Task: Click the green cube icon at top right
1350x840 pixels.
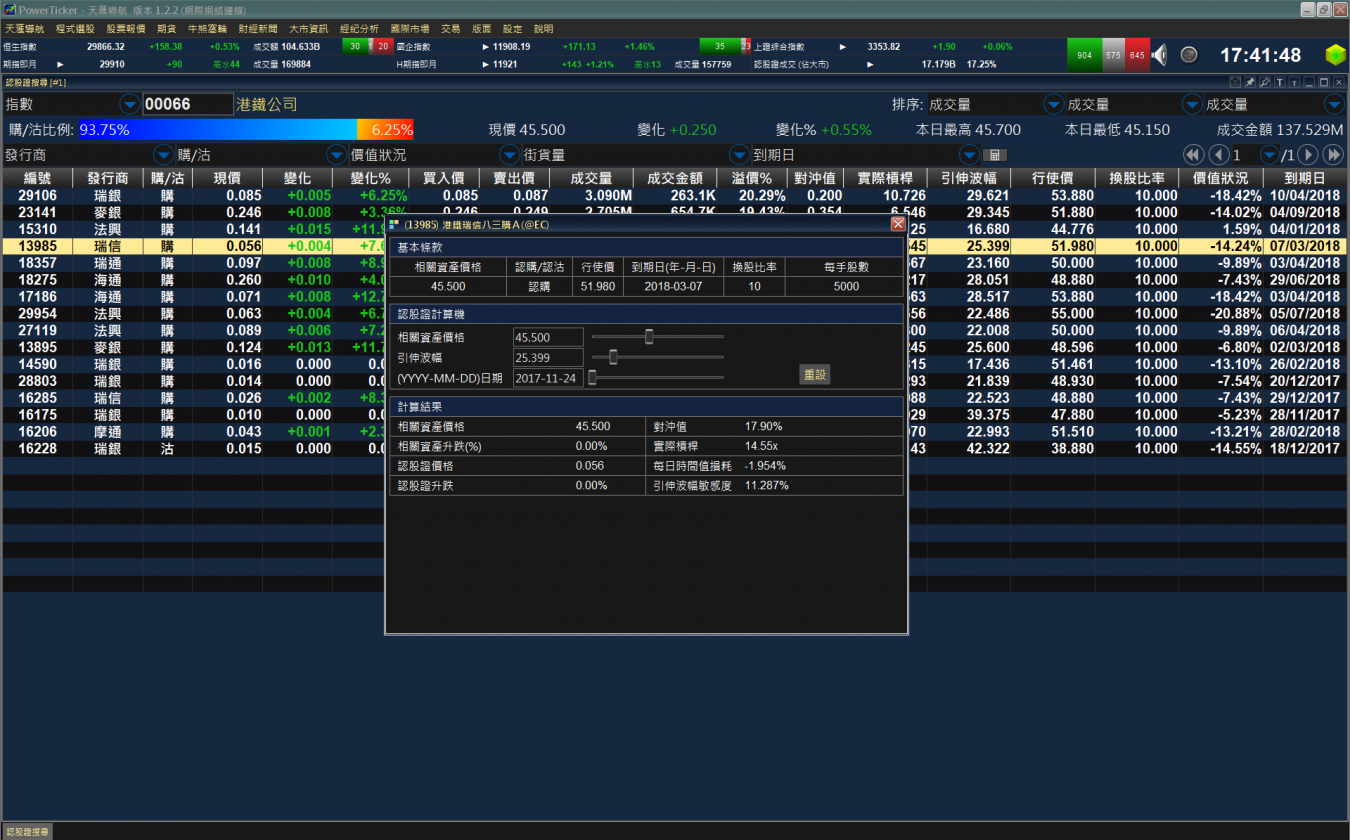Action: coord(1335,55)
